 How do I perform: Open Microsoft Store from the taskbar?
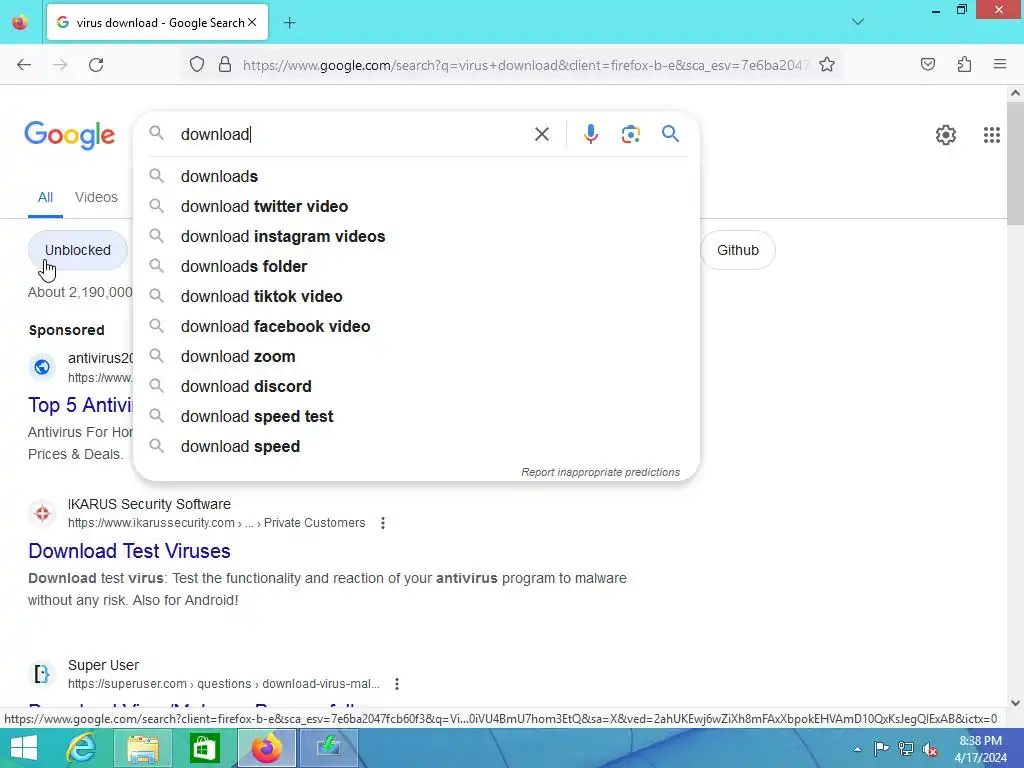204,748
